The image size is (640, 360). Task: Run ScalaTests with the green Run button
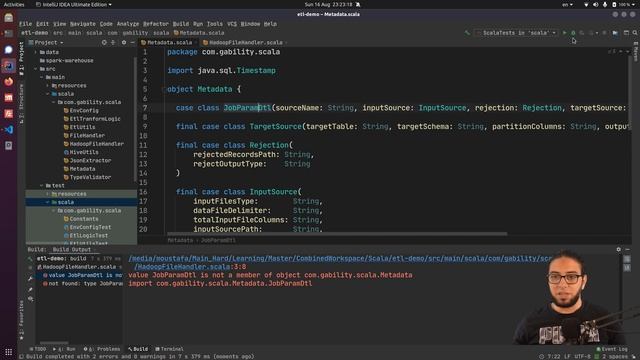[564, 33]
